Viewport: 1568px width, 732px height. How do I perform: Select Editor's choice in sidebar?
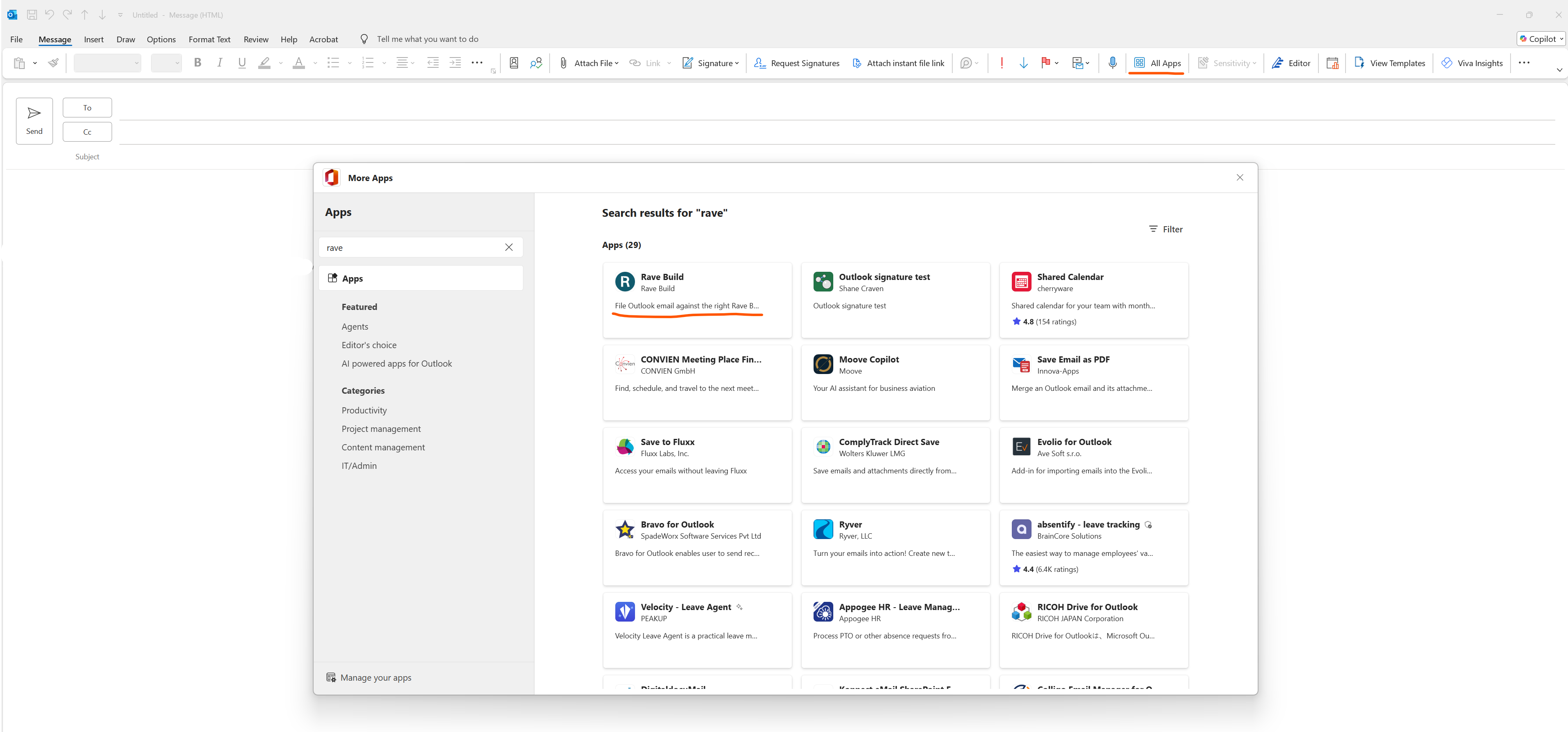(369, 345)
